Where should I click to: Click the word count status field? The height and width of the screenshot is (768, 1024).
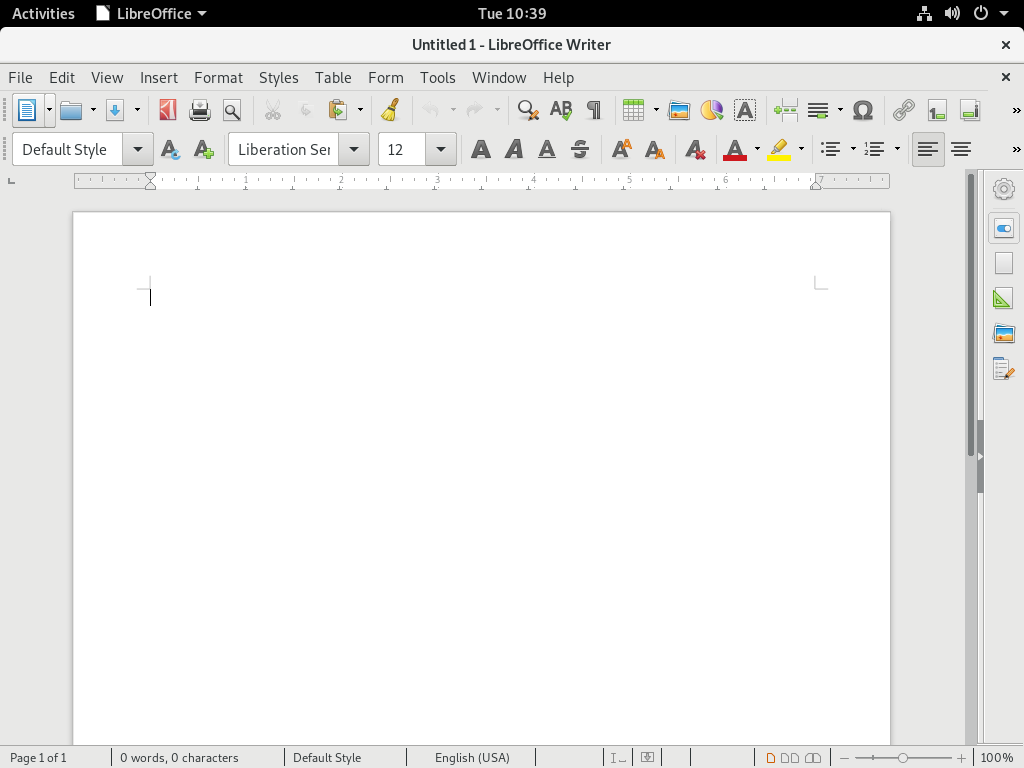[x=179, y=758]
